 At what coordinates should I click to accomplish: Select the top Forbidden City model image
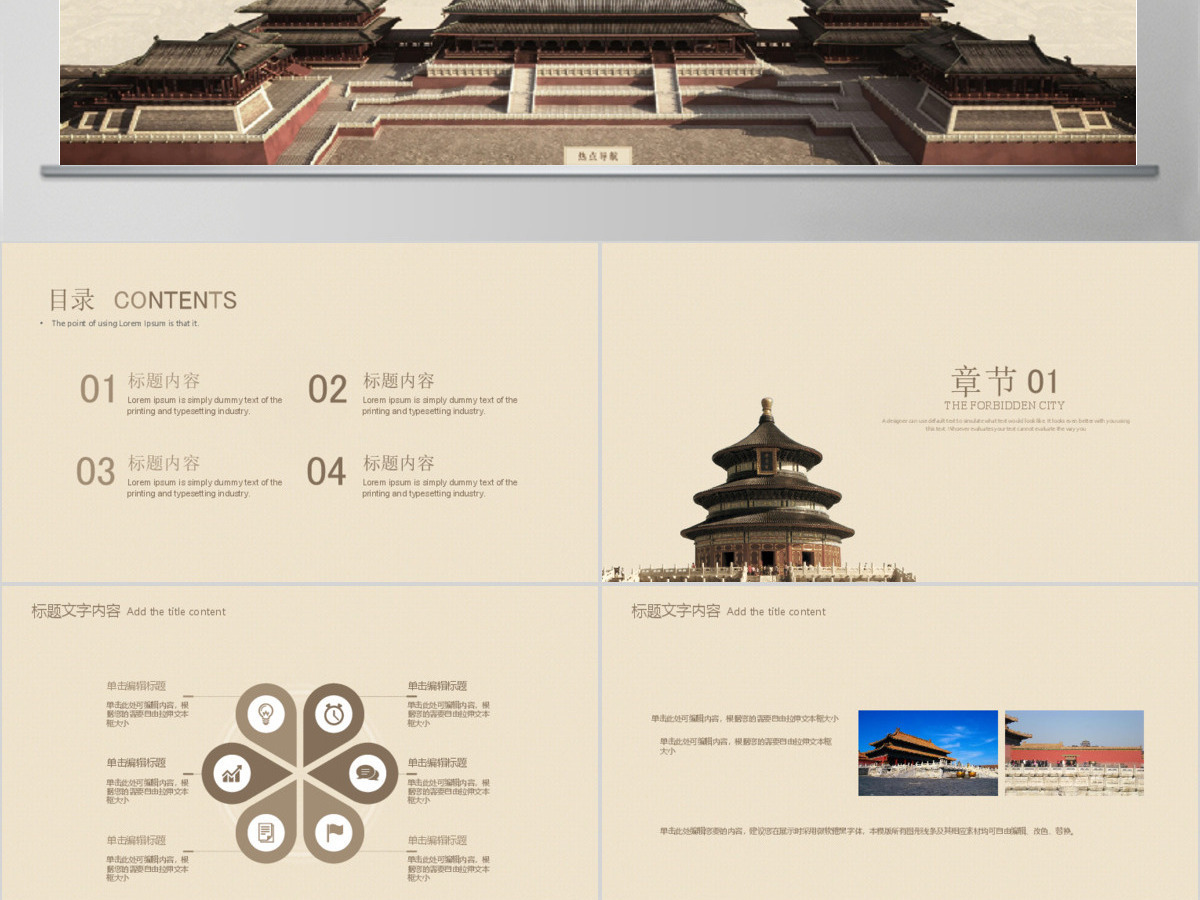(x=598, y=82)
